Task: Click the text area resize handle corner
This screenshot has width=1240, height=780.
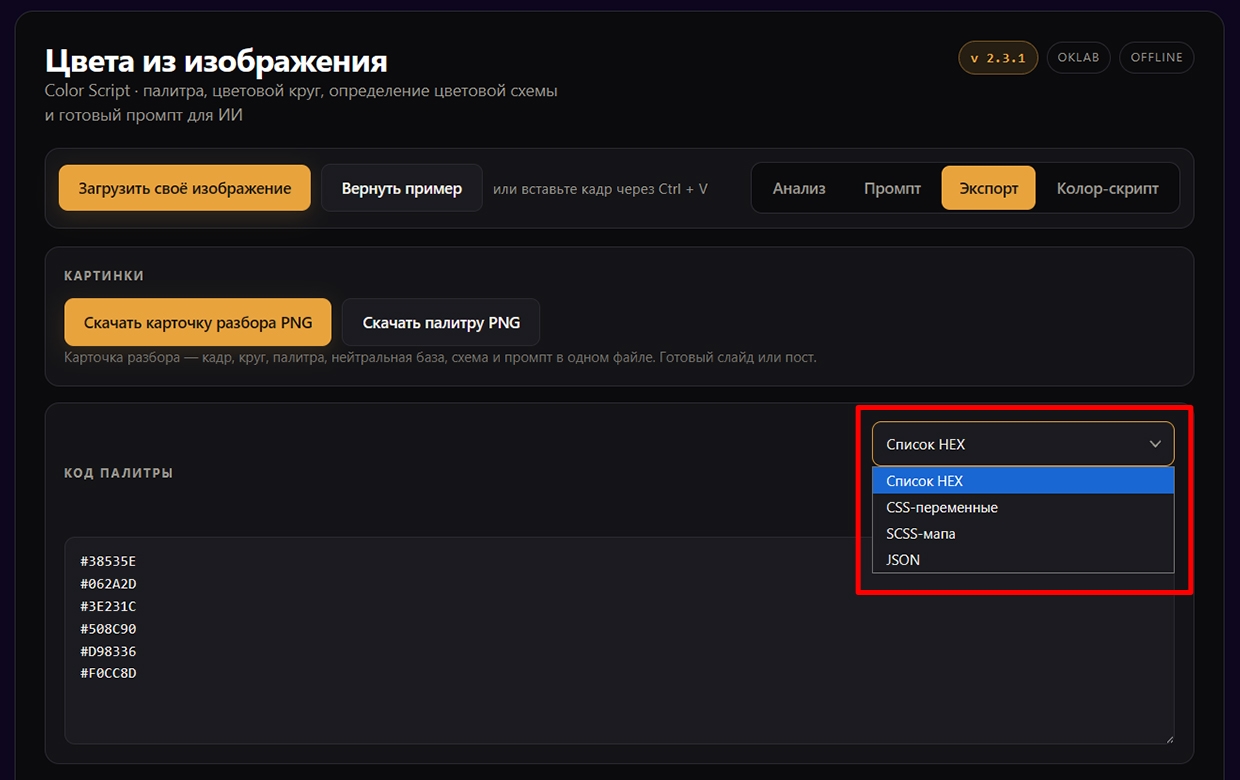Action: (x=1167, y=737)
